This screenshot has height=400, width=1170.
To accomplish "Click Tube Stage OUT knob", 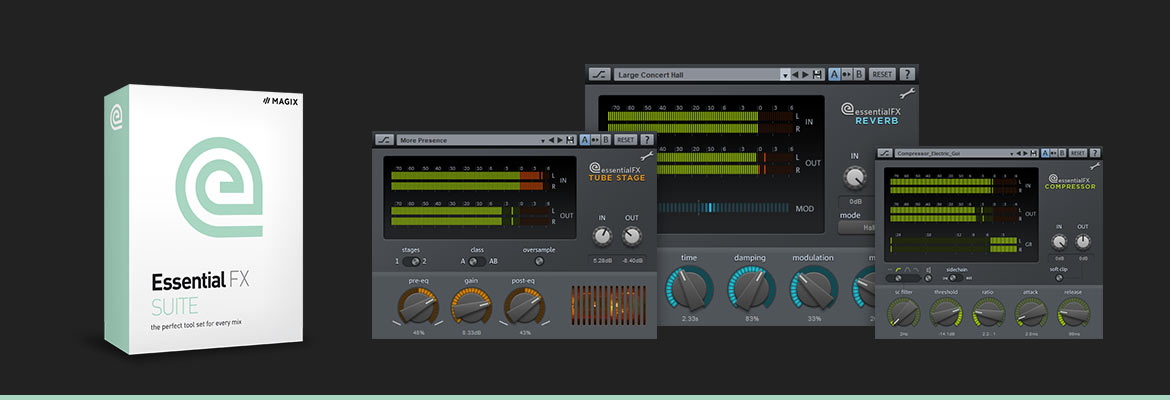I will click(632, 237).
